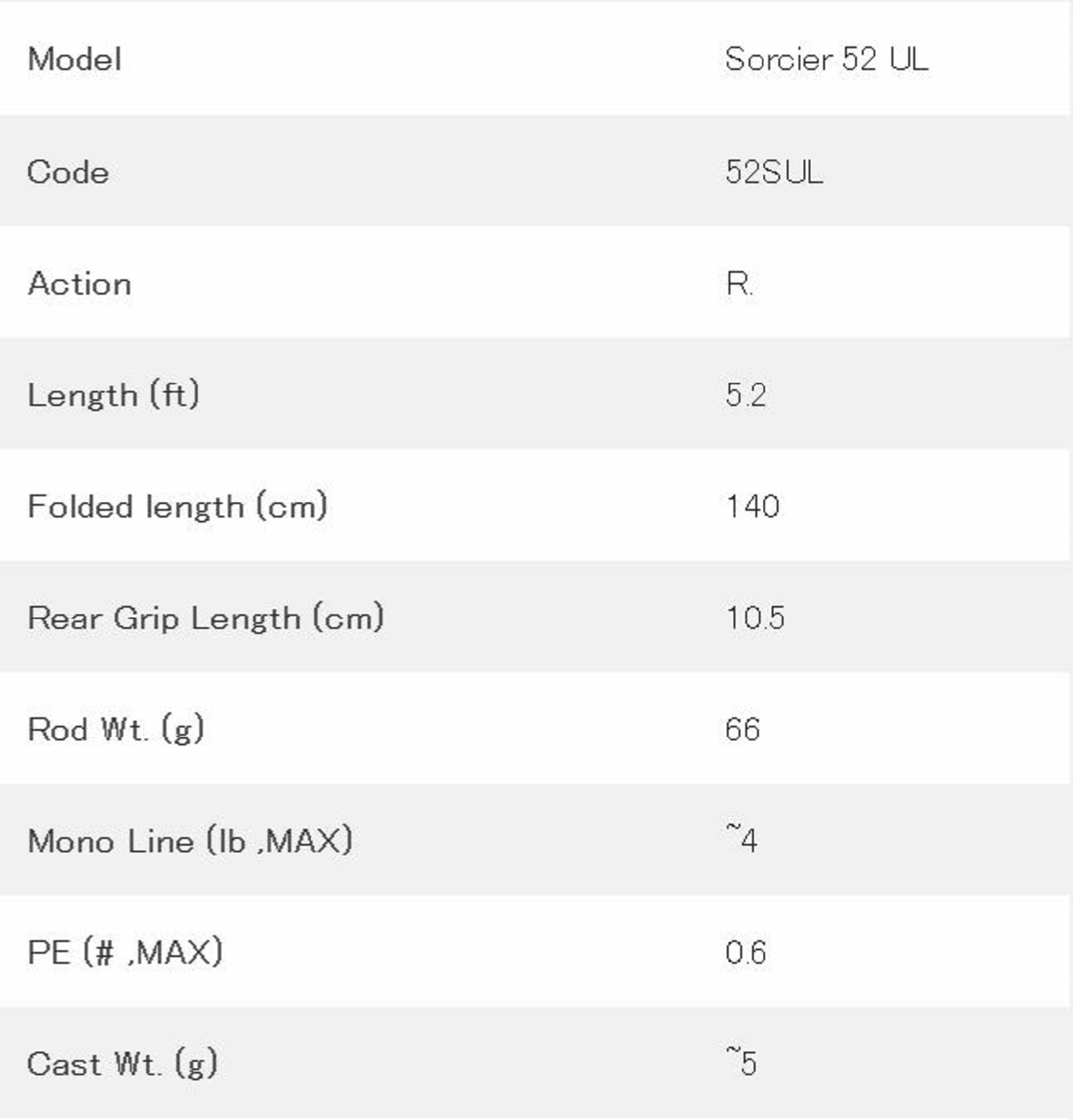The width and height of the screenshot is (1073, 1120).
Task: Click the Model row label
Action: pyautogui.click(x=74, y=59)
